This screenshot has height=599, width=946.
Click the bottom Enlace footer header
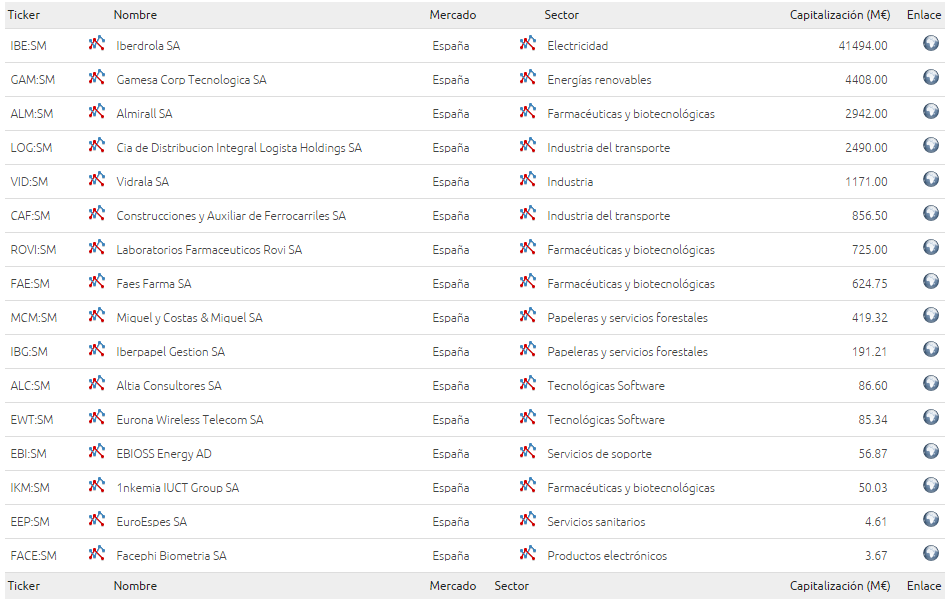(924, 586)
